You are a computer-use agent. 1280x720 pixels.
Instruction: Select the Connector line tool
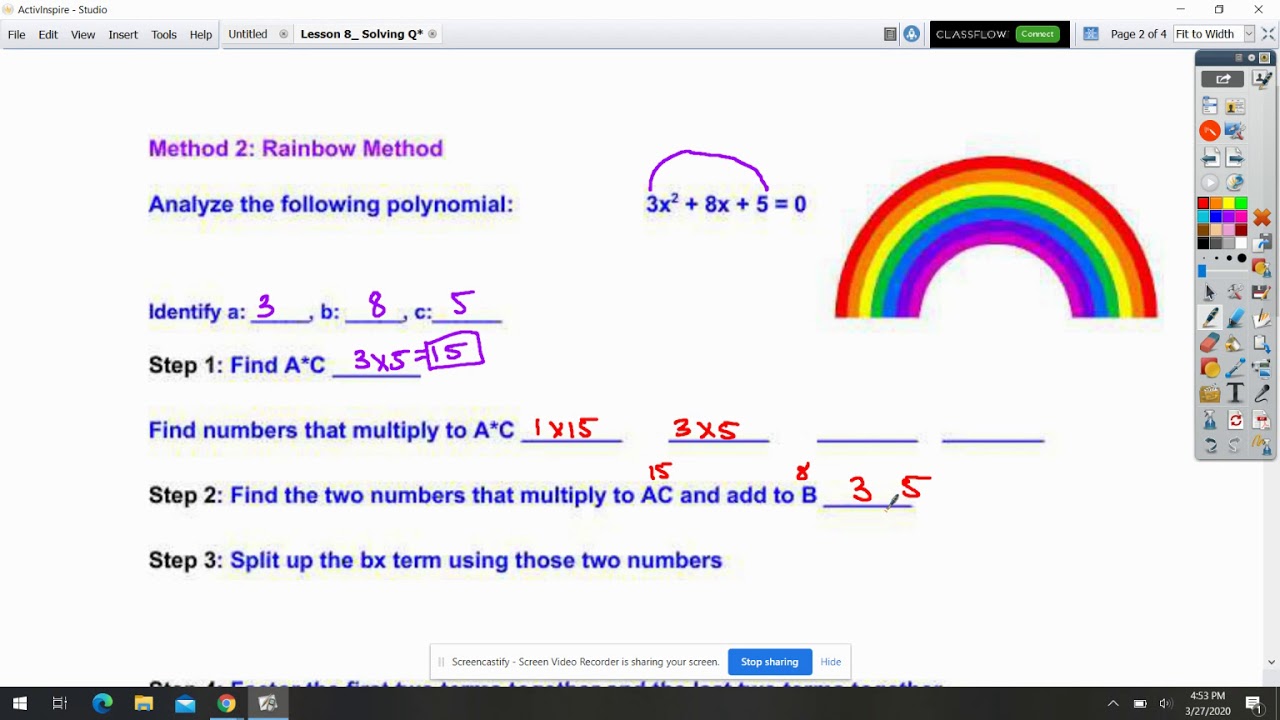1235,367
